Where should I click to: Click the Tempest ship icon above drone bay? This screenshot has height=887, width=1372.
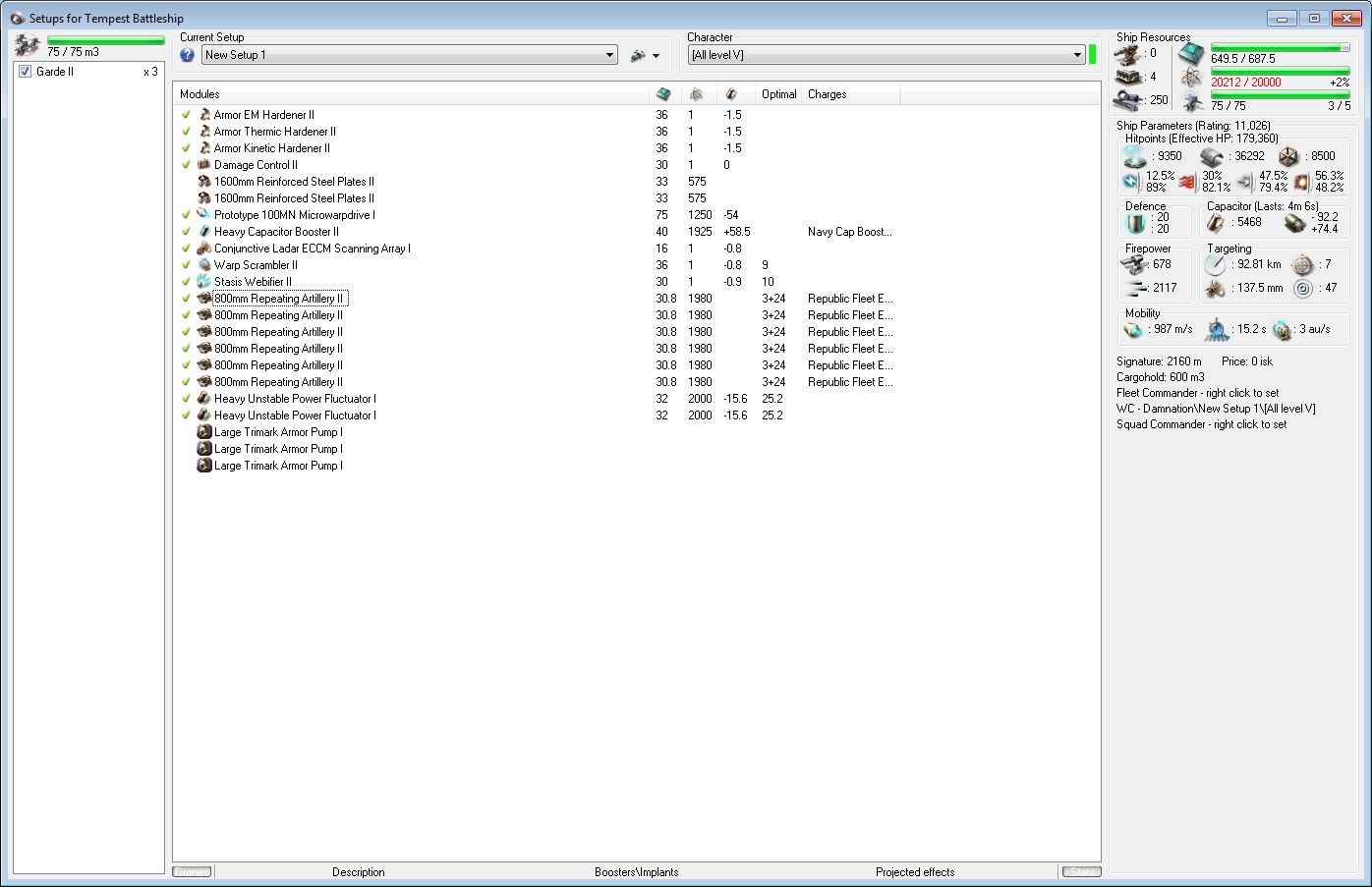(x=27, y=45)
